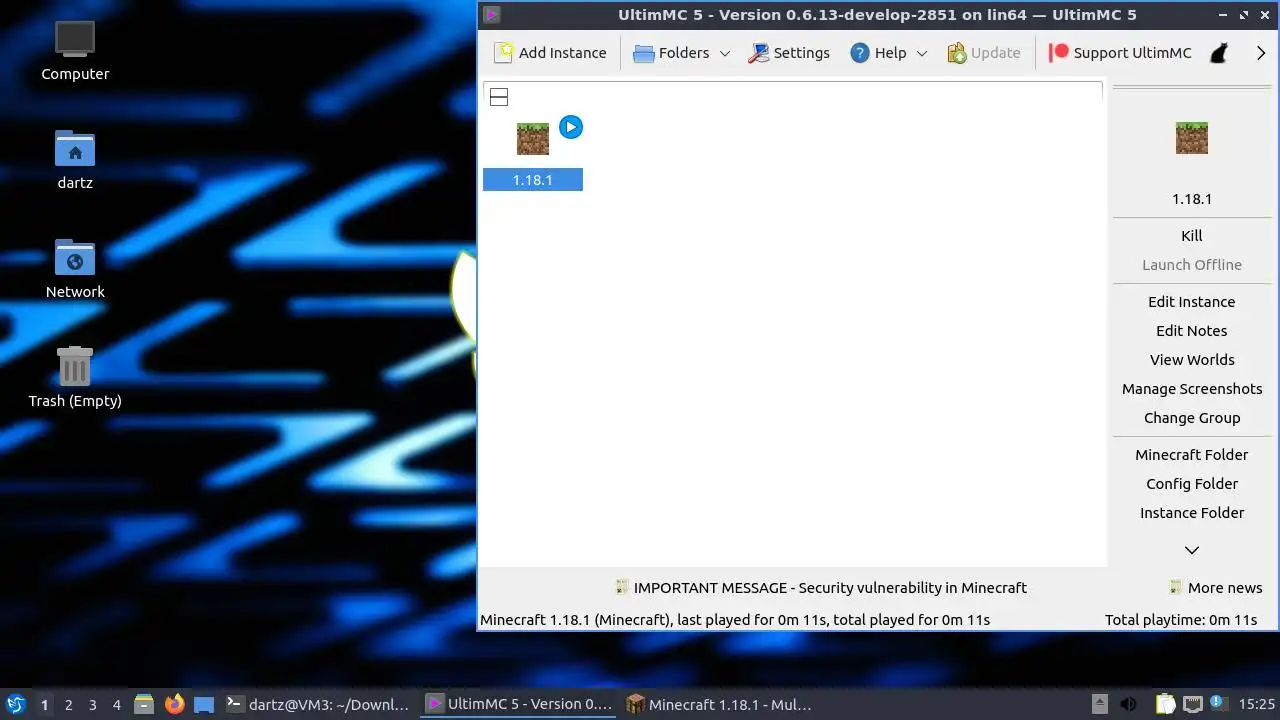This screenshot has width=1280, height=720.
Task: Open the start menu icon in taskbar
Action: [15, 704]
